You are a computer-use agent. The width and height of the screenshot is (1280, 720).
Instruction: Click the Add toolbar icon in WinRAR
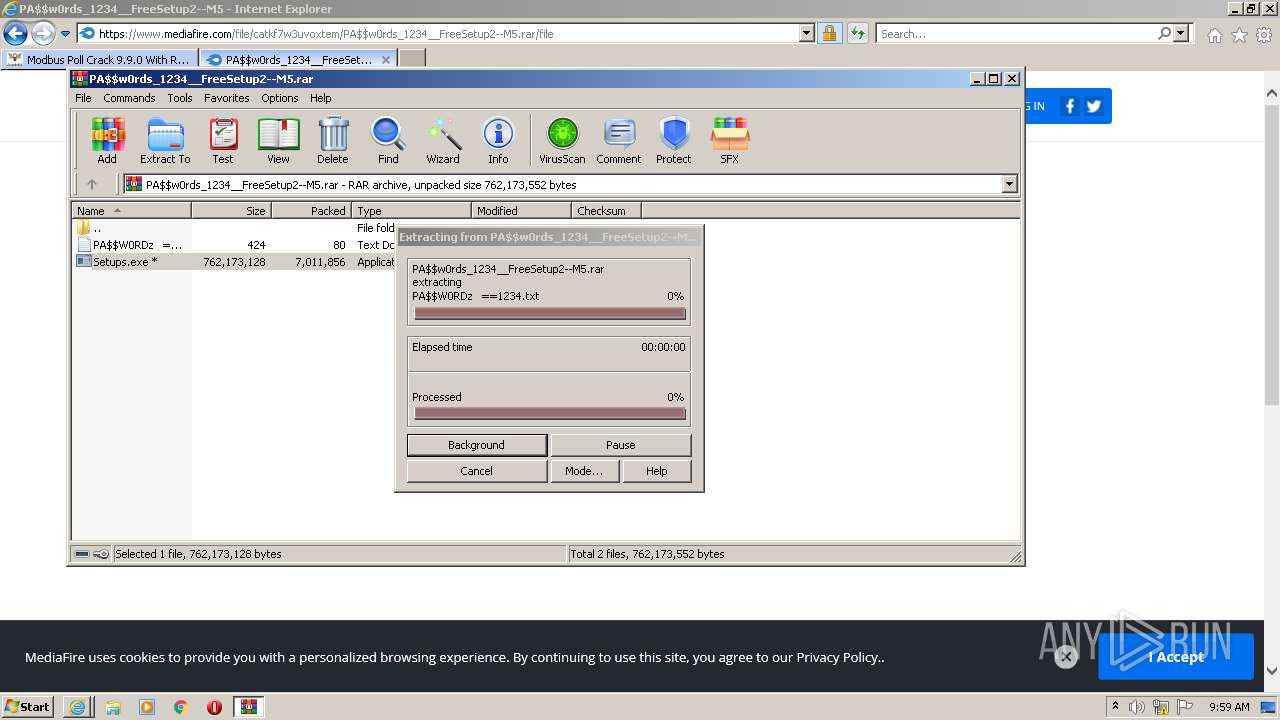point(107,140)
